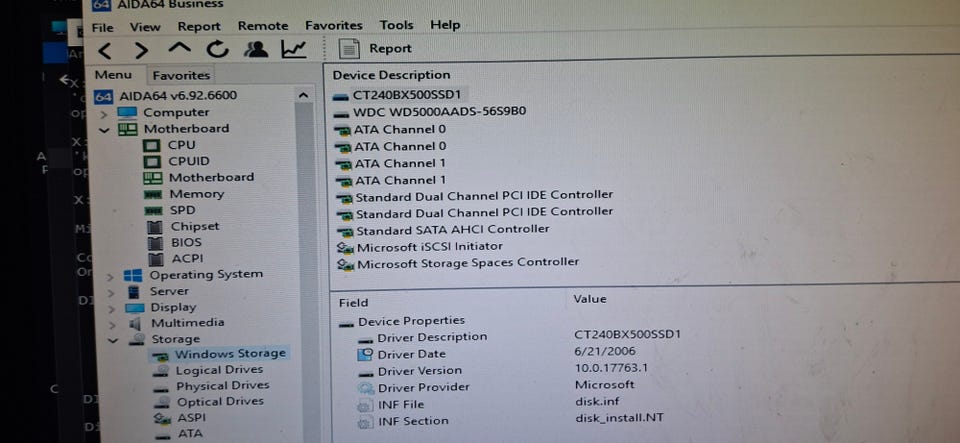960x443 pixels.
Task: Open the Tools menu
Action: click(396, 25)
